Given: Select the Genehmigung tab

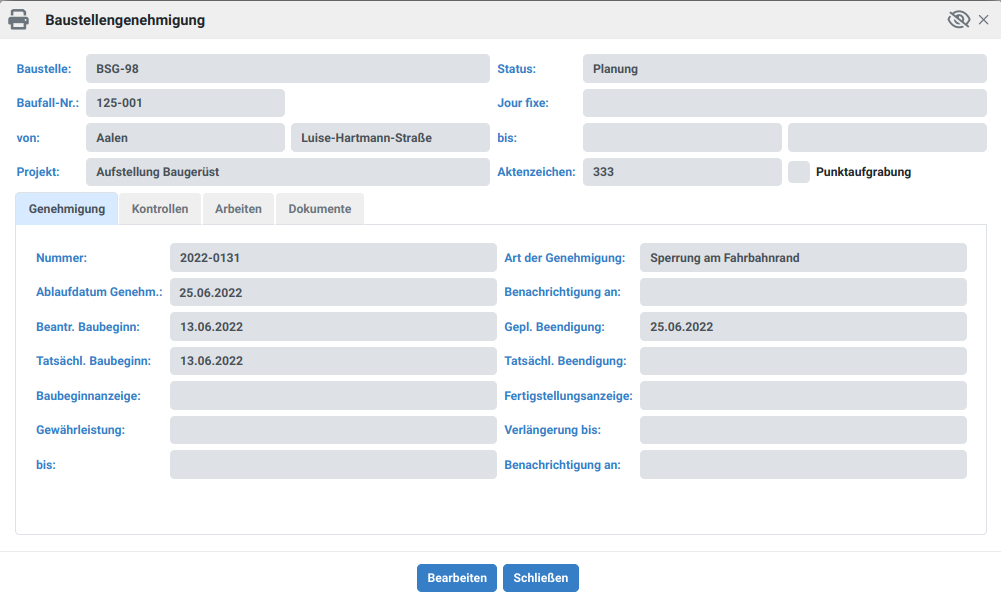Looking at the screenshot, I should (x=66, y=208).
